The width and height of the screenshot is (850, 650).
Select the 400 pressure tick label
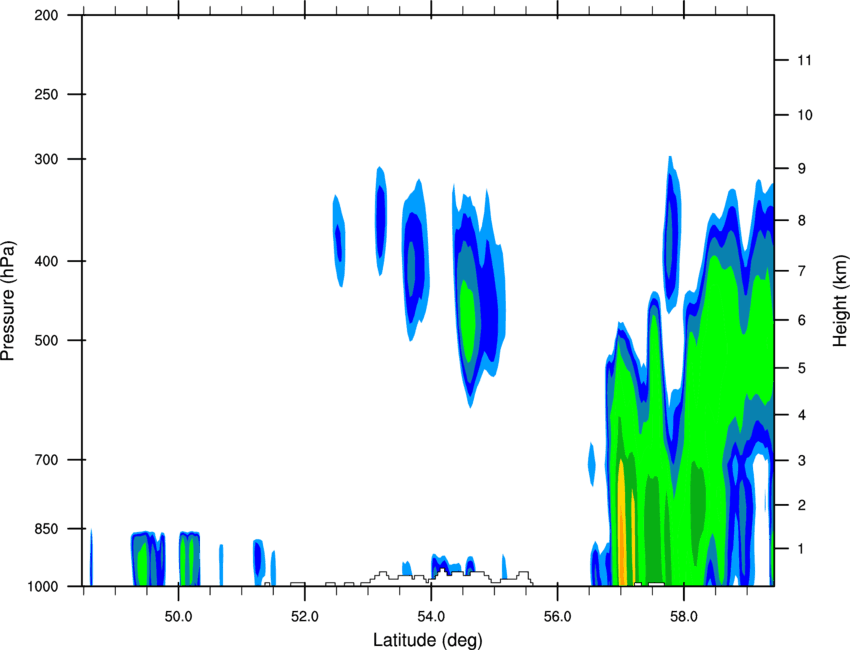(x=46, y=261)
